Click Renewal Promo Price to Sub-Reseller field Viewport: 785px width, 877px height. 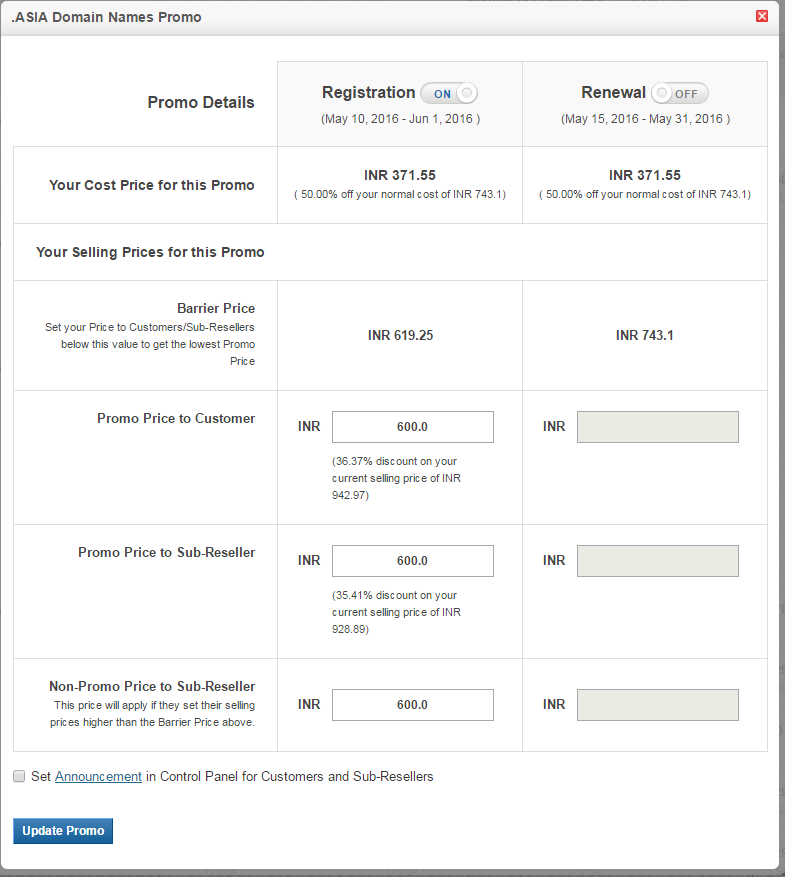click(657, 561)
